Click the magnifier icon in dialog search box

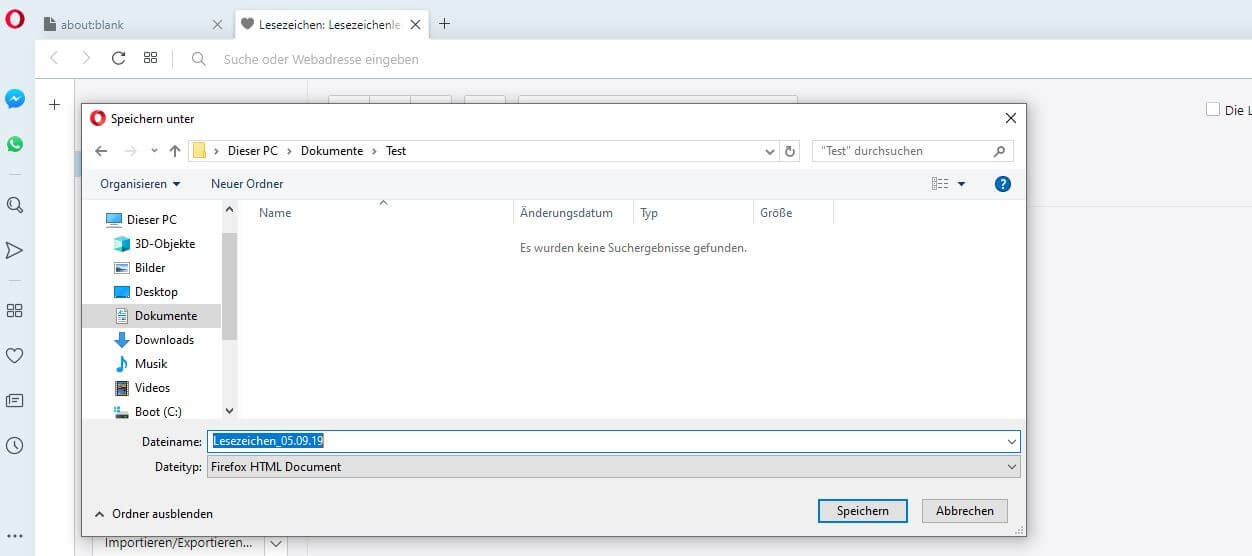[999, 151]
